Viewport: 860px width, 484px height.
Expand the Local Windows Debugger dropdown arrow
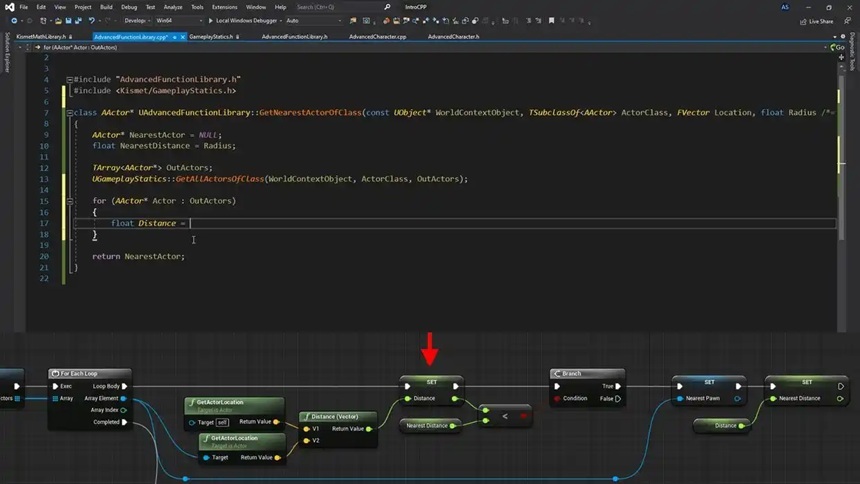click(280, 21)
